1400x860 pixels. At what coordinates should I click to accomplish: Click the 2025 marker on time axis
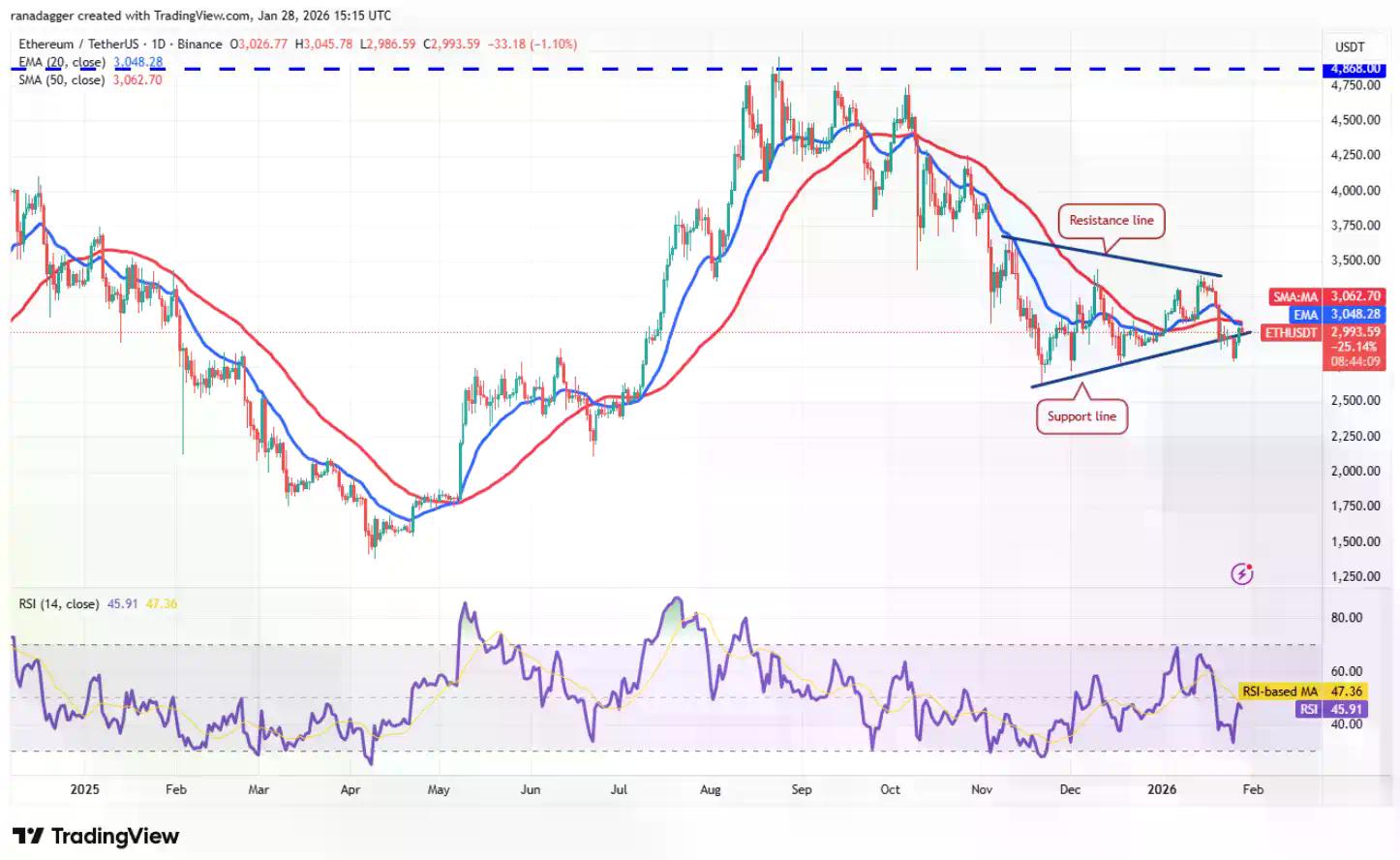85,789
